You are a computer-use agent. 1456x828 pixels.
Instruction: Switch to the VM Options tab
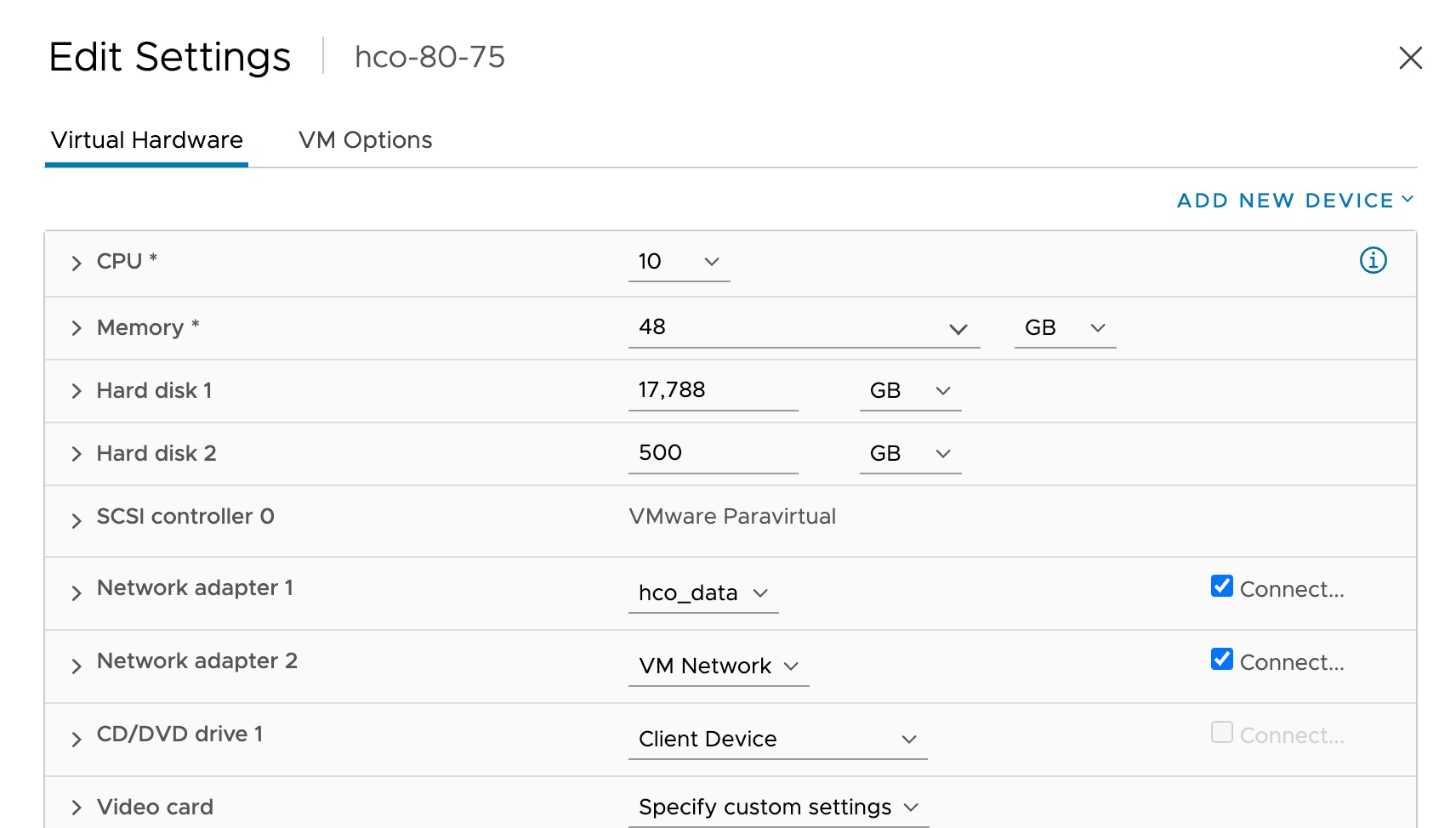(365, 139)
